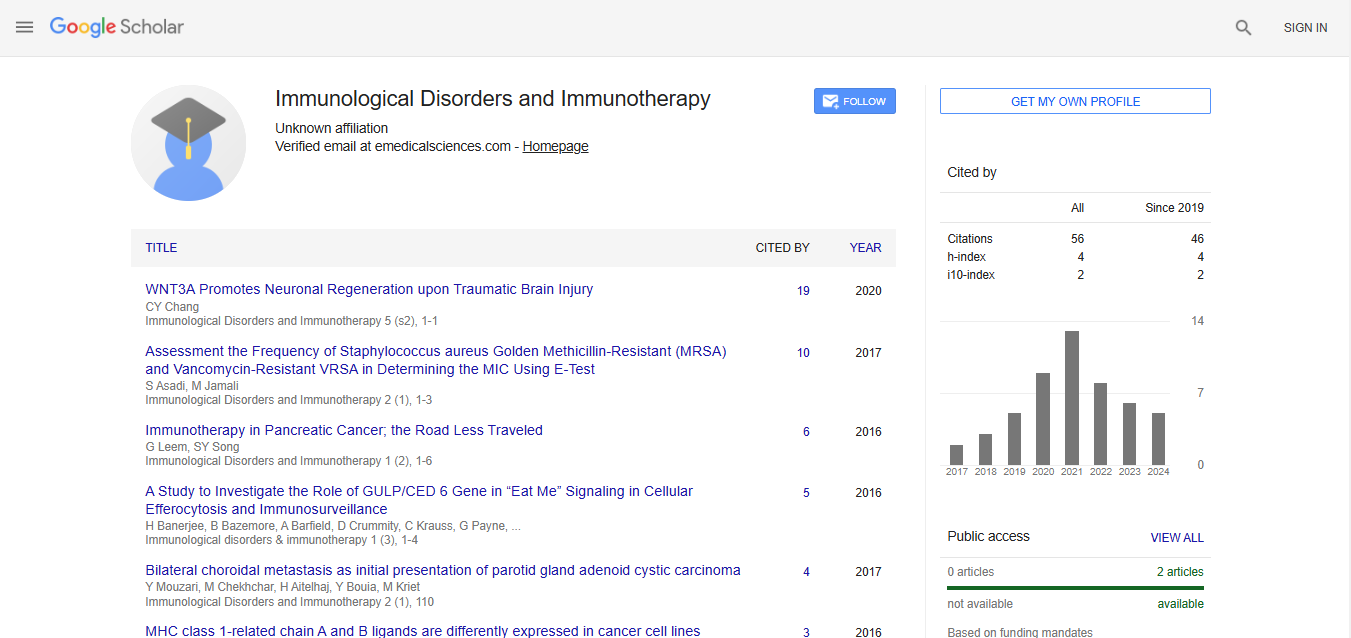Open the hamburger main menu
The image size is (1351, 638).
[25, 27]
